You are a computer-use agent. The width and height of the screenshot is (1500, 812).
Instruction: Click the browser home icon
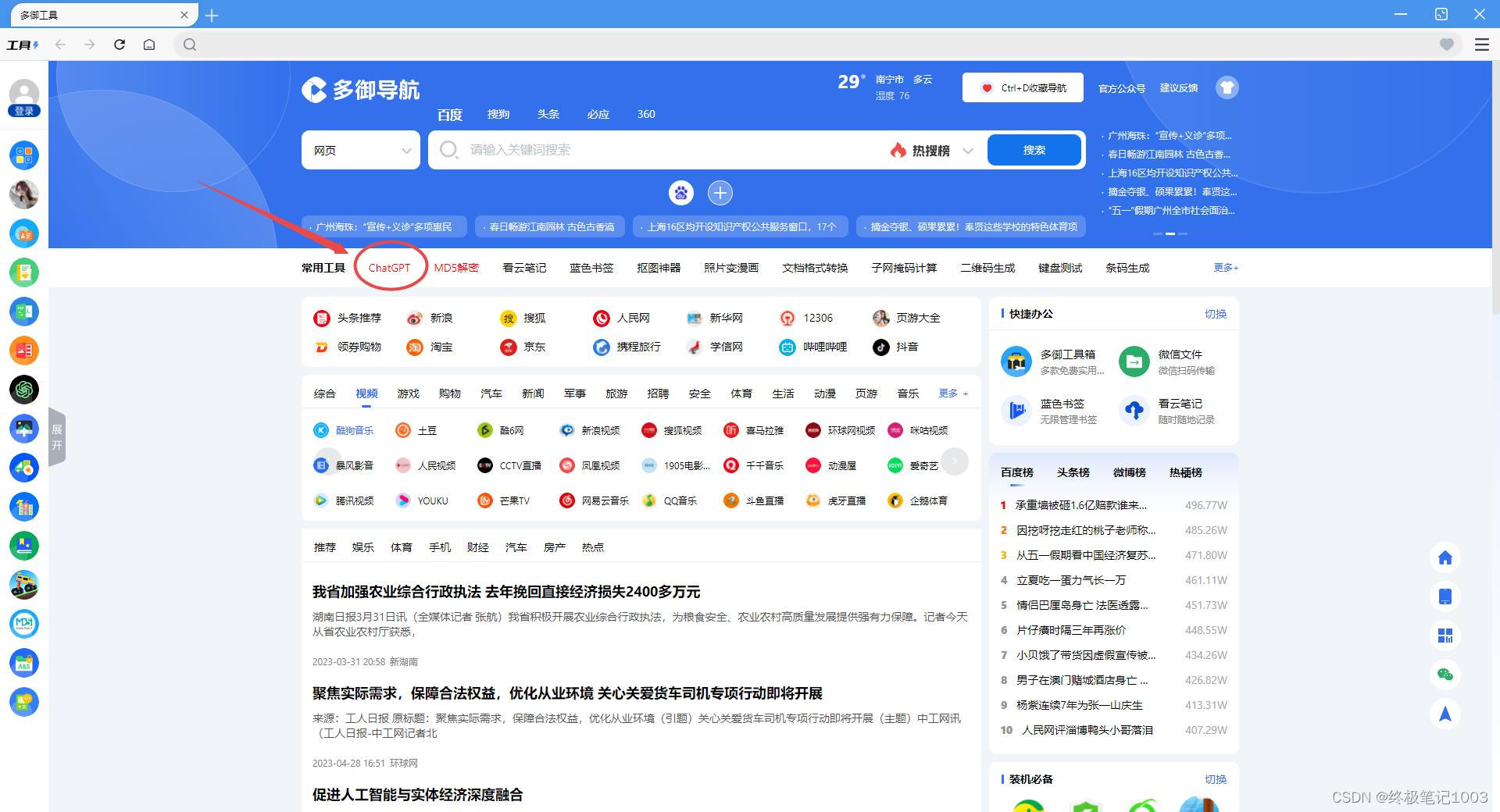(149, 45)
